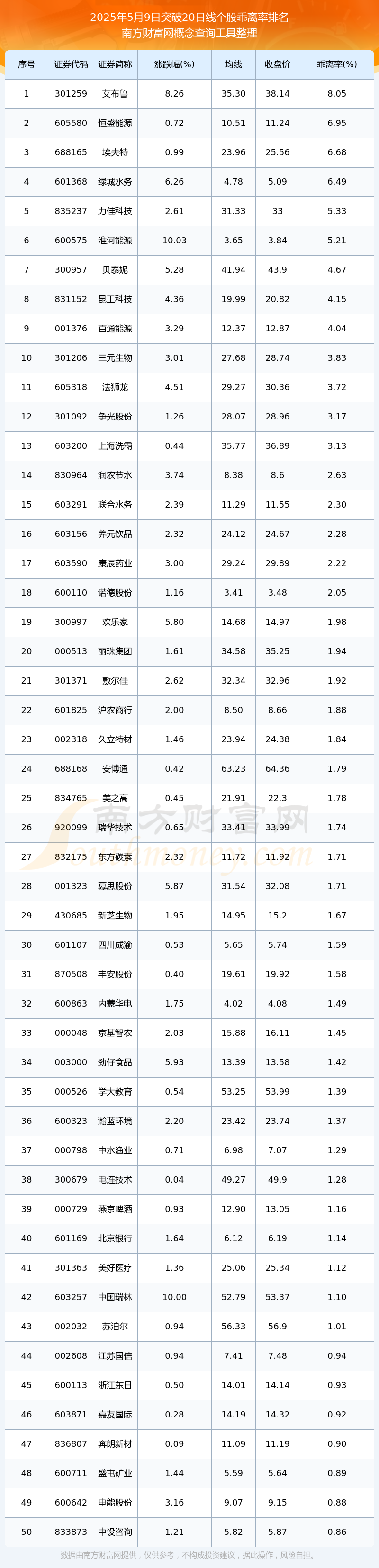Click stock name 学大教育
Screen dimensions: 379x1568
pos(115,1091)
